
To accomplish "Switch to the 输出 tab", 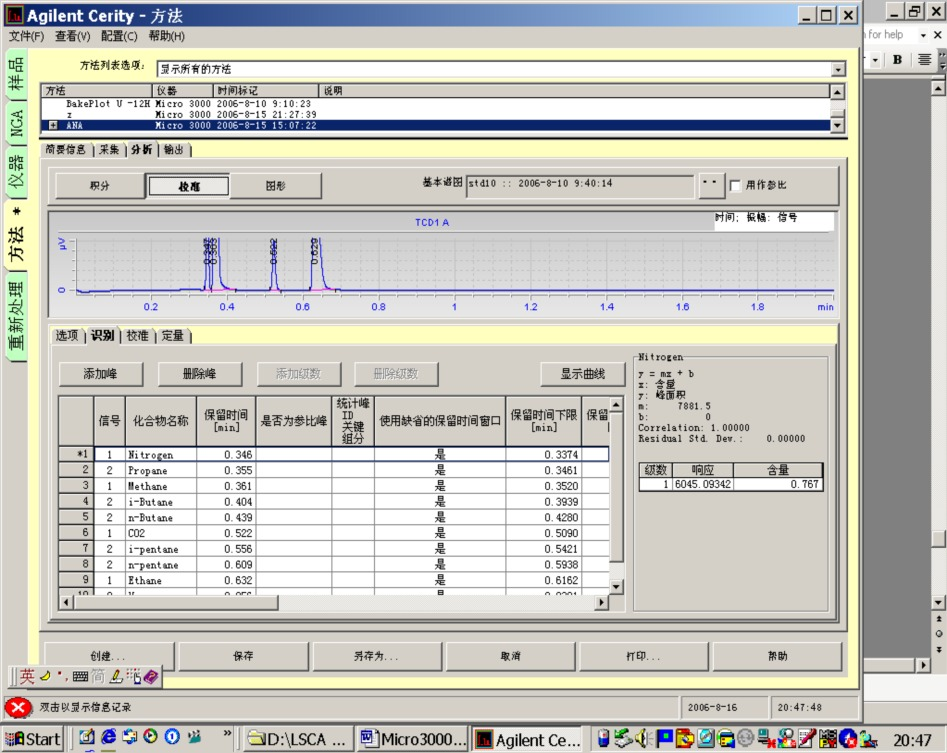I will point(174,150).
